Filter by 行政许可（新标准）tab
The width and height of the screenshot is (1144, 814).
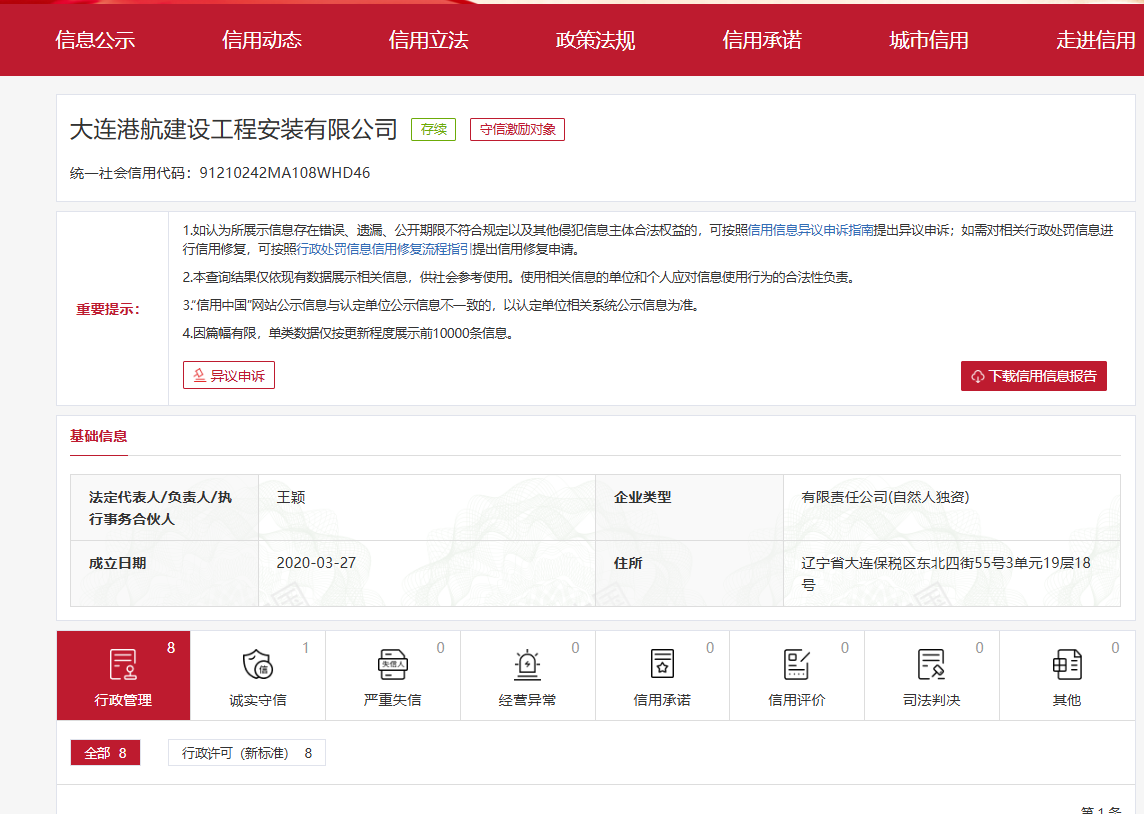pos(246,753)
